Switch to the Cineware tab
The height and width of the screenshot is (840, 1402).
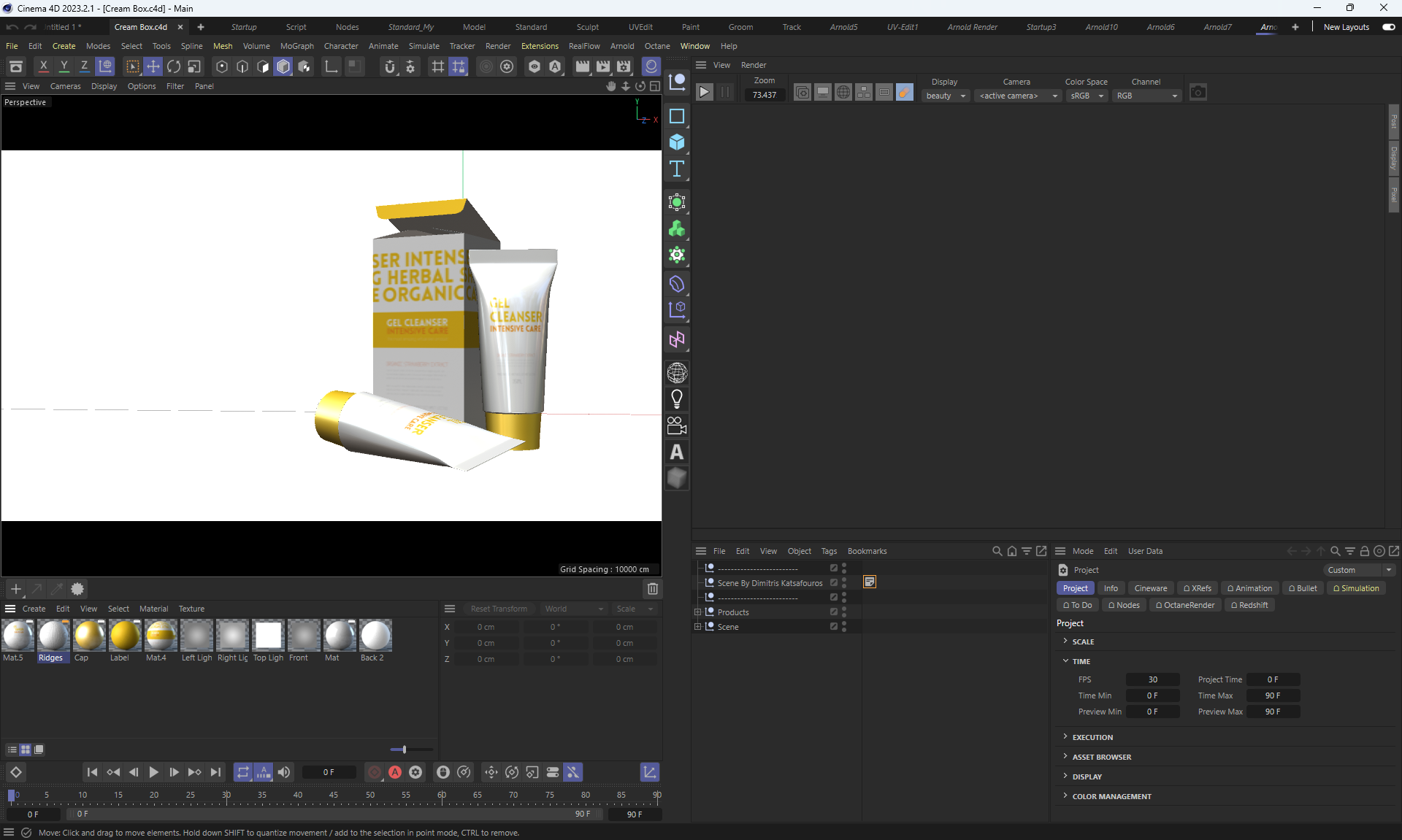(1150, 588)
